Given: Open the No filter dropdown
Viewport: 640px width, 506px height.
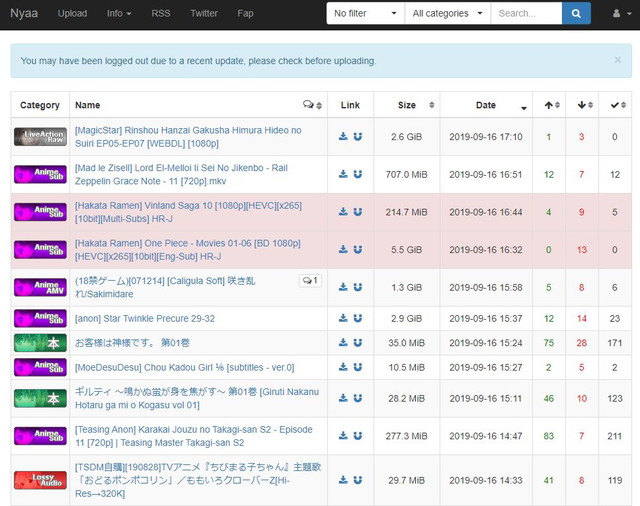Looking at the screenshot, I should tap(365, 13).
